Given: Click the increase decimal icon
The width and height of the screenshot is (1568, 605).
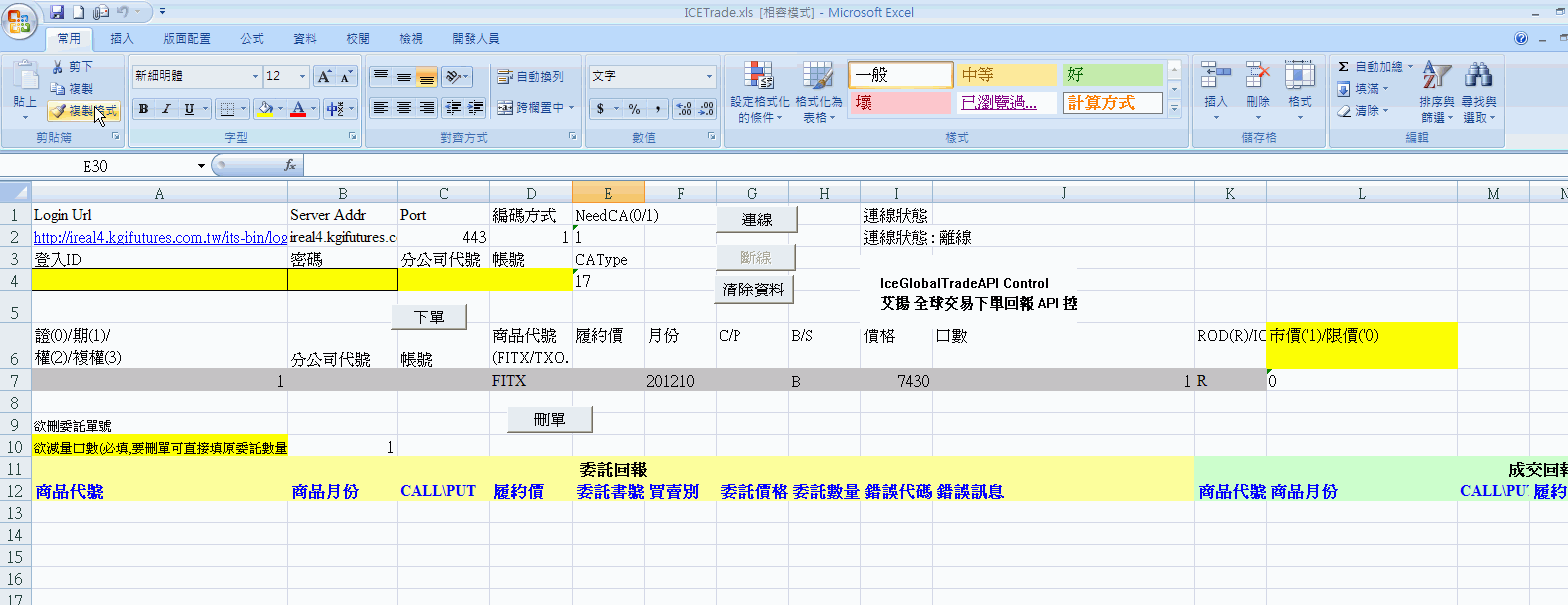Looking at the screenshot, I should click(x=684, y=108).
